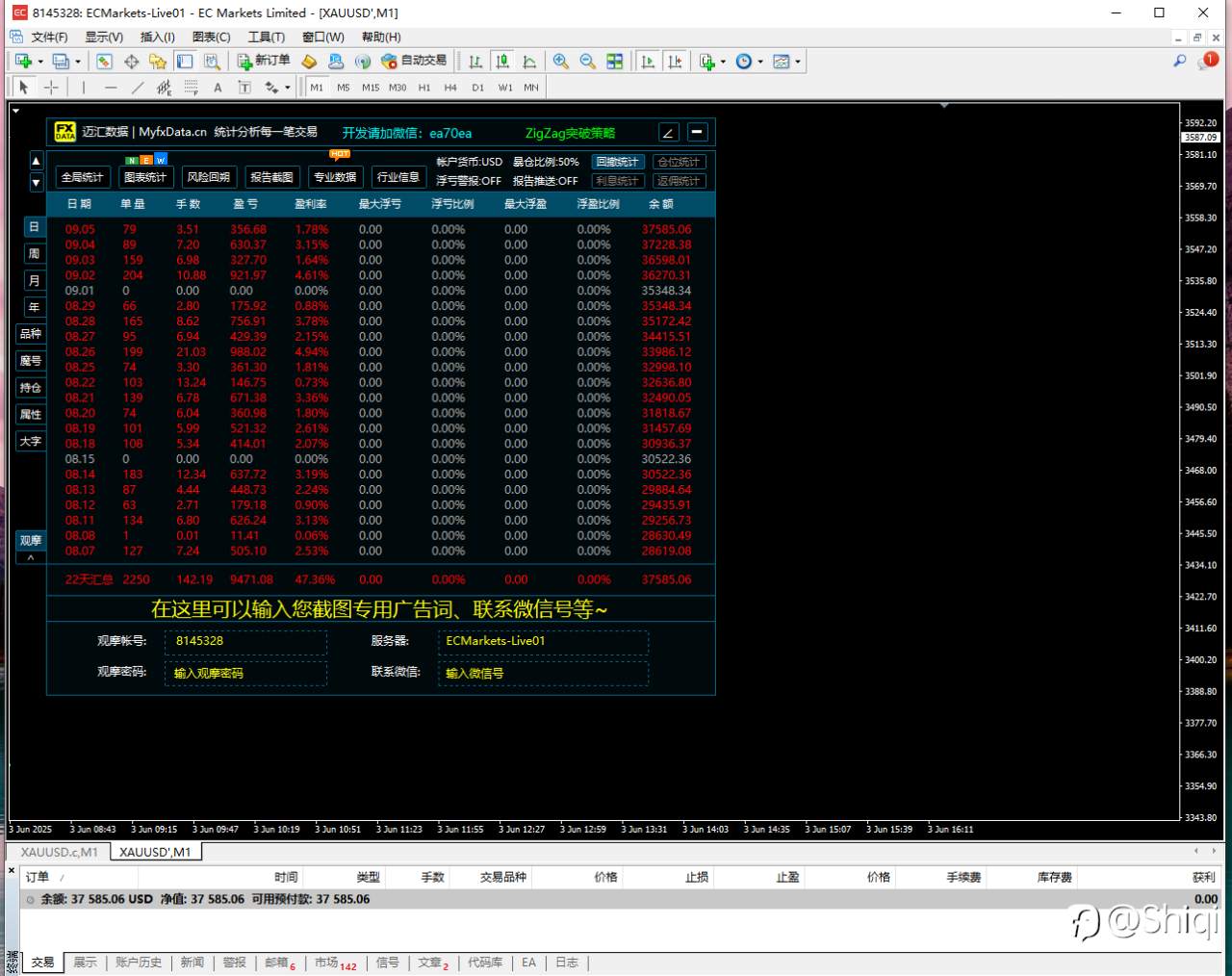Select the vertical line drawing tool
Viewport: 1232px width, 976px height.
pyautogui.click(x=84, y=88)
